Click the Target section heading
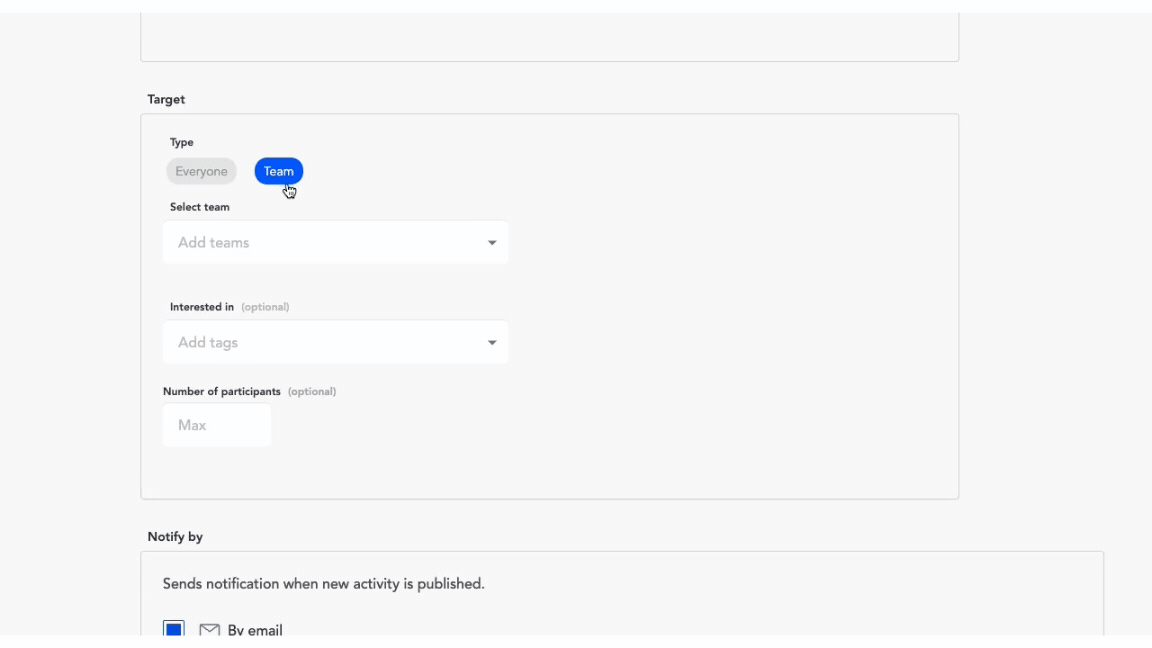This screenshot has width=1152, height=648. pyautogui.click(x=166, y=100)
